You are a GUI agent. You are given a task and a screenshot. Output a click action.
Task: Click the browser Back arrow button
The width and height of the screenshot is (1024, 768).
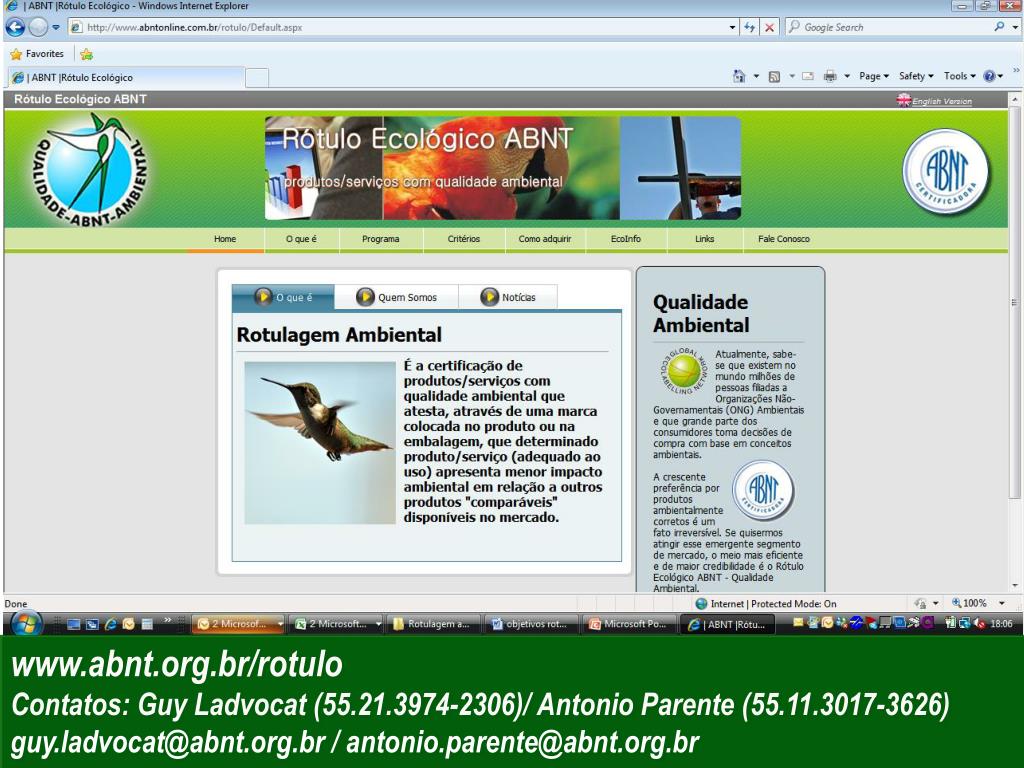click(15, 27)
